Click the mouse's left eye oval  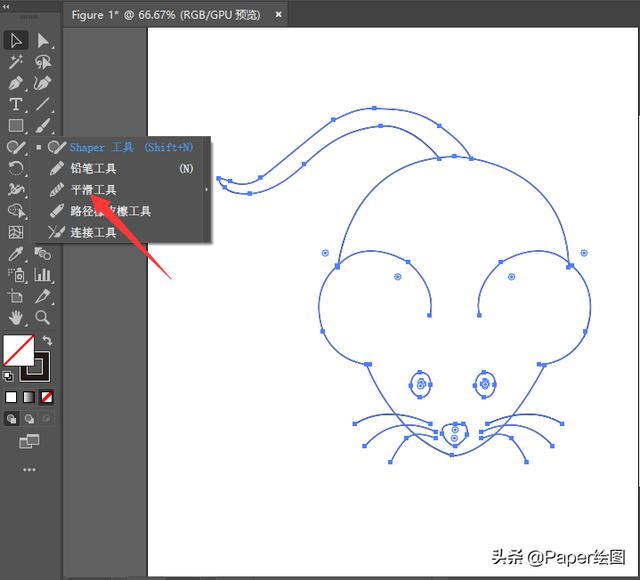pos(420,384)
